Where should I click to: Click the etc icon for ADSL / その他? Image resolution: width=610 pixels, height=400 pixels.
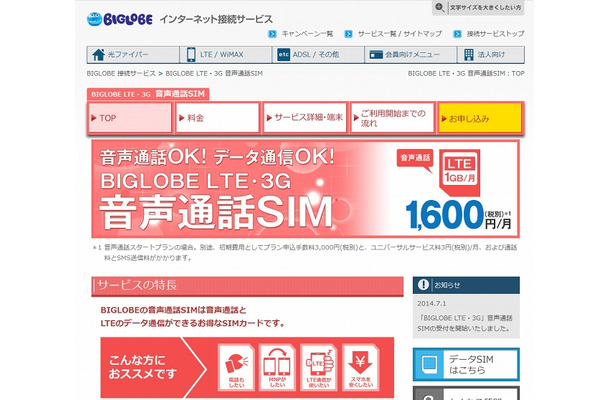tap(283, 54)
